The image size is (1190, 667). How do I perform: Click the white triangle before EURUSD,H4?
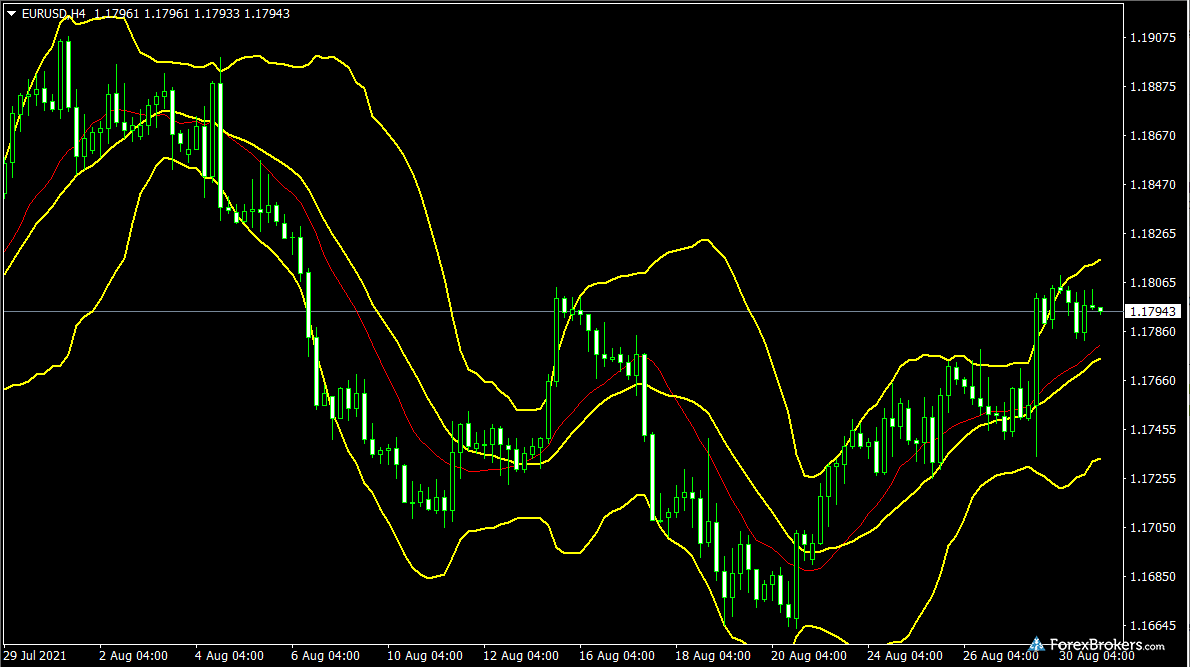click(x=11, y=14)
